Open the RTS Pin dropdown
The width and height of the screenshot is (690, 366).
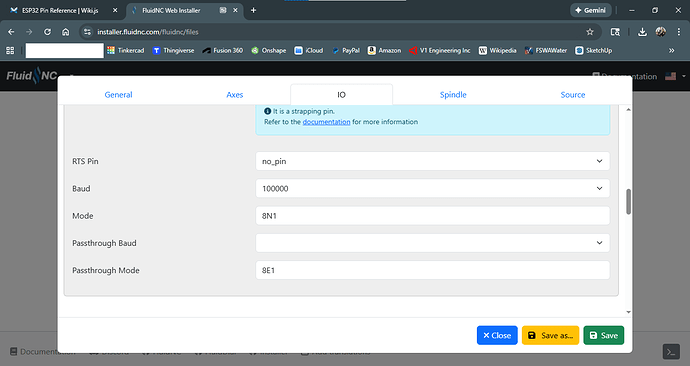coord(433,161)
